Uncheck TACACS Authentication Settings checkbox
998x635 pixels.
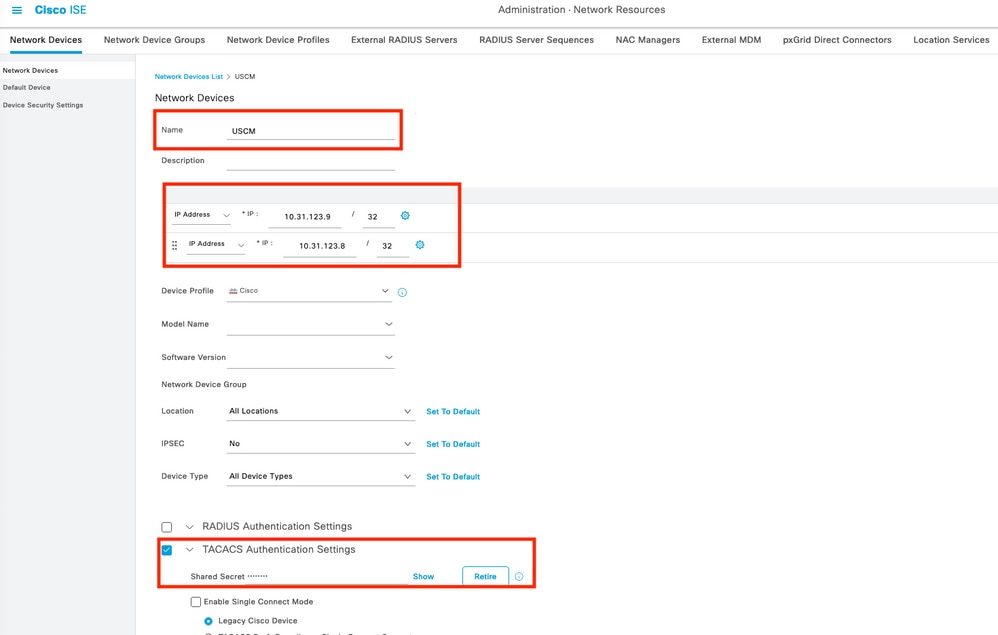pos(166,549)
